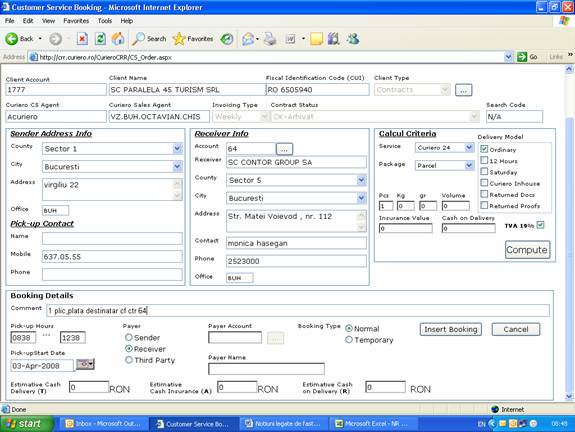Click the Edit with Word icon
Image resolution: width=575 pixels, height=432 pixels.
(290, 39)
